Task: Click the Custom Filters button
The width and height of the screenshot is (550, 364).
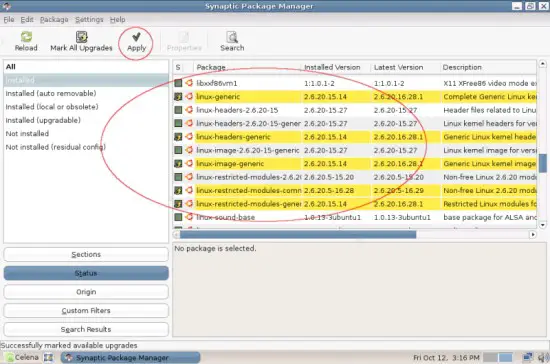Action: click(86, 310)
